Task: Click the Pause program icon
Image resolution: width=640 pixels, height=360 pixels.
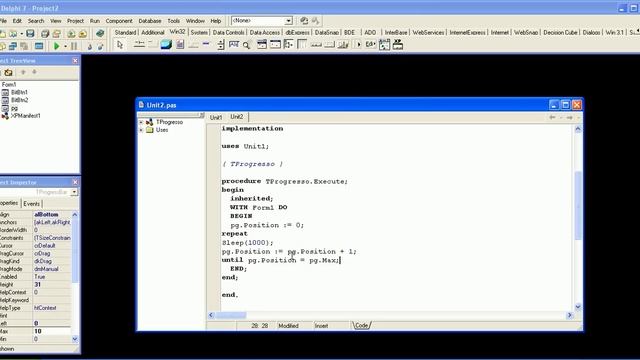Action: (74, 46)
